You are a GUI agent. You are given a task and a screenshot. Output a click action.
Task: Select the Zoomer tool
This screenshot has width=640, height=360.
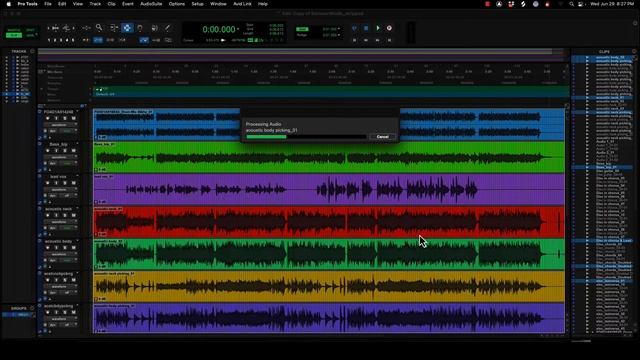coord(99,28)
